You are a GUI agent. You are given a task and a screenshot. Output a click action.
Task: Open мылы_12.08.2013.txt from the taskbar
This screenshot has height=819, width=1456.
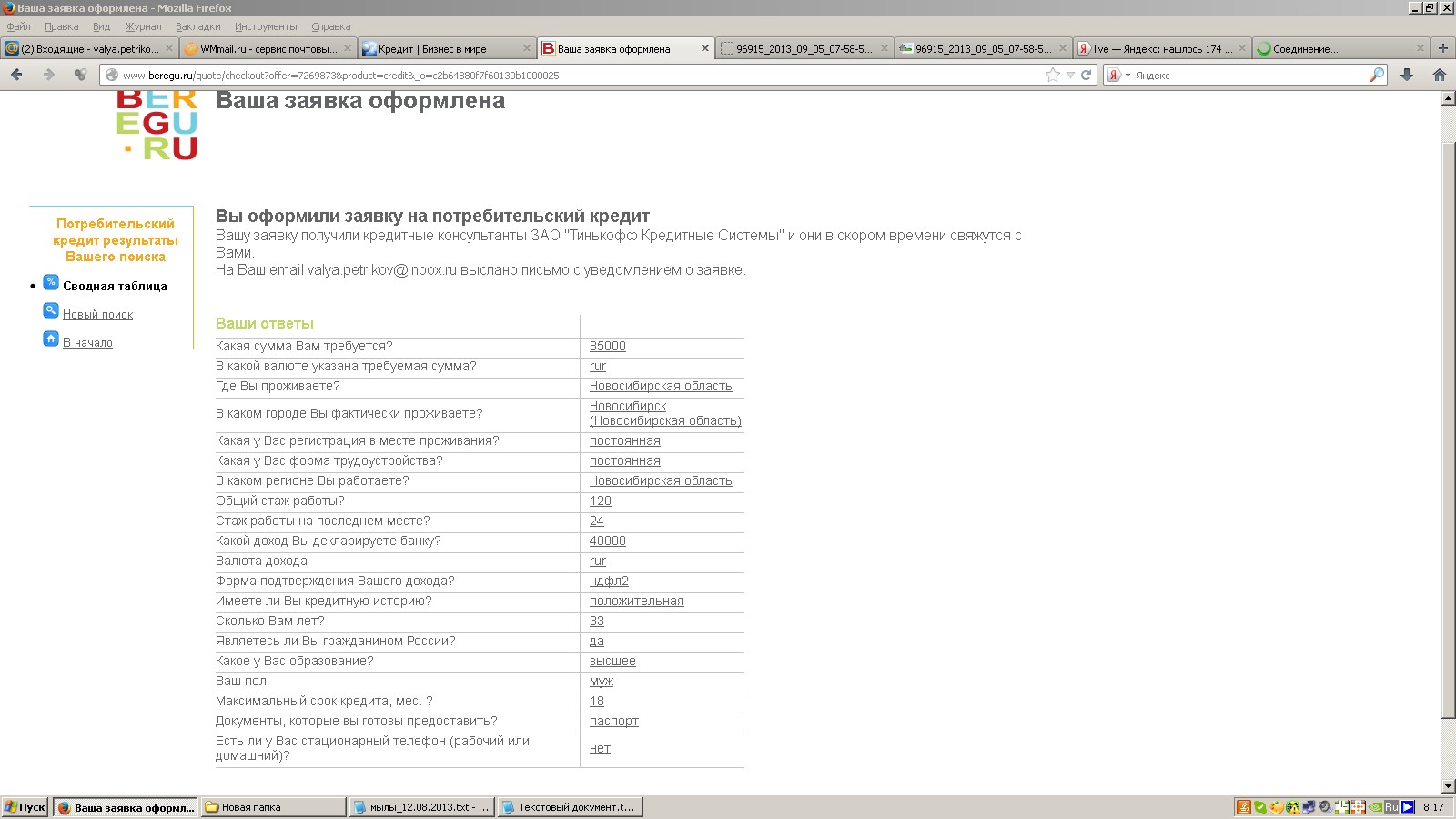pyautogui.click(x=422, y=807)
